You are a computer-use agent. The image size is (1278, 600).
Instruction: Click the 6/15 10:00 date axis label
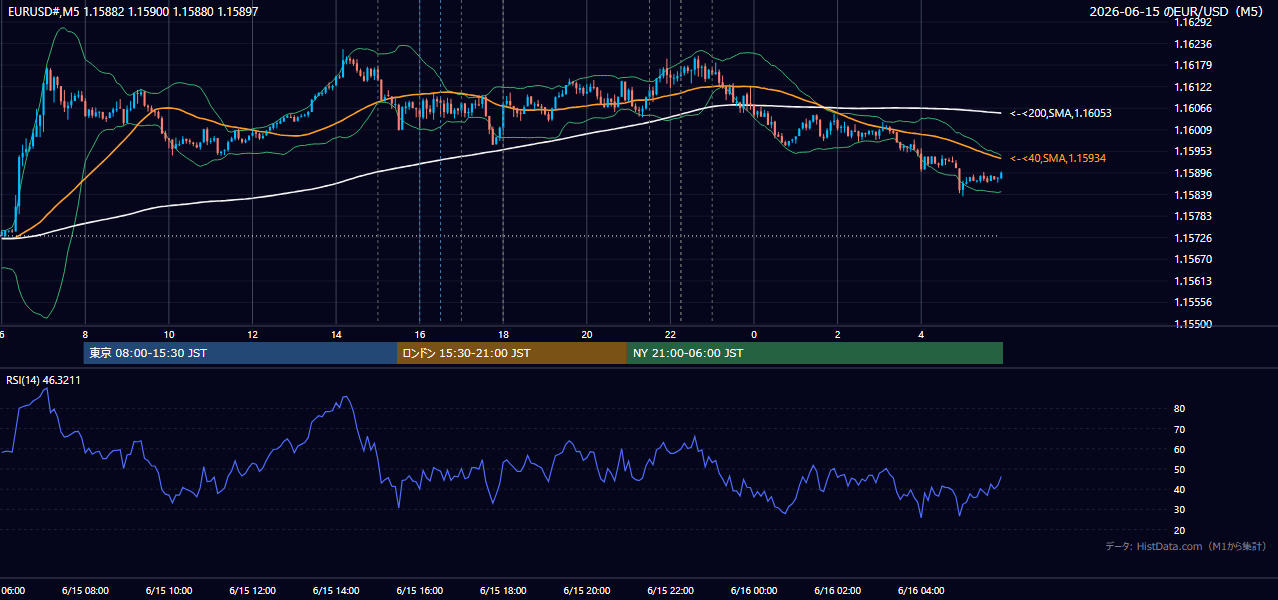pos(168,591)
